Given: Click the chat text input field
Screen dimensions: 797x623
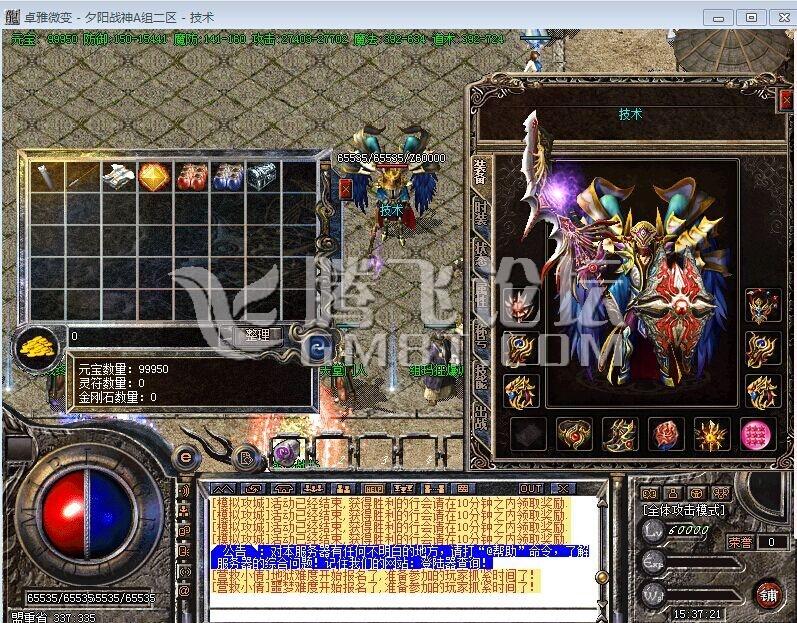Looking at the screenshot, I should tap(402, 615).
